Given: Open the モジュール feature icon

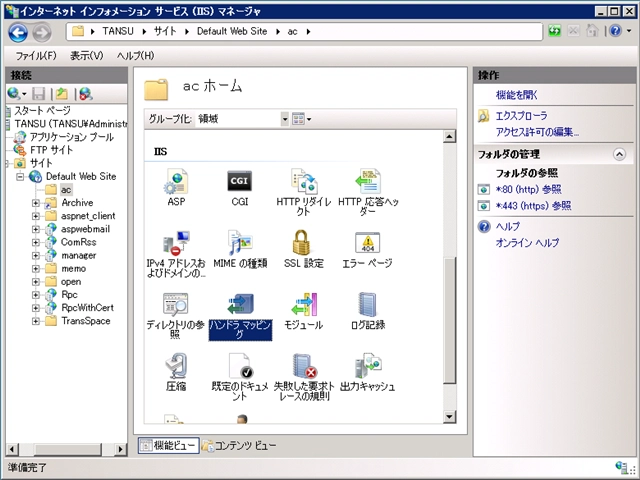Looking at the screenshot, I should [304, 304].
